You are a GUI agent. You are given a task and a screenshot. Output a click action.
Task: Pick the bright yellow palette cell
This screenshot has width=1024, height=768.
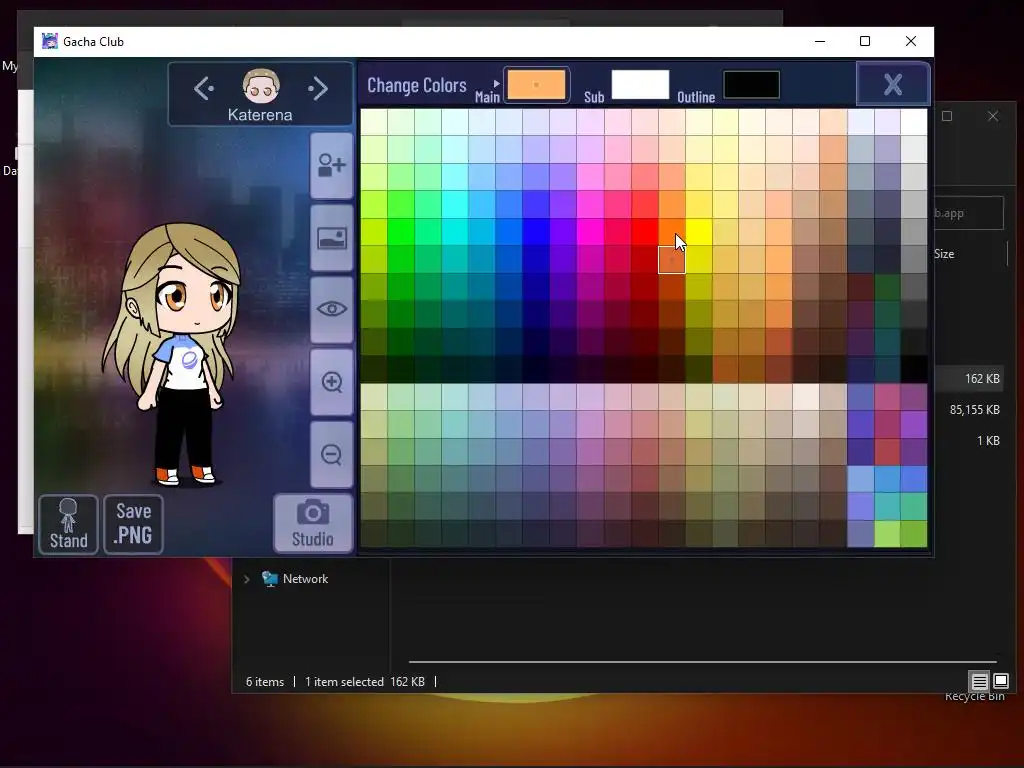point(699,232)
